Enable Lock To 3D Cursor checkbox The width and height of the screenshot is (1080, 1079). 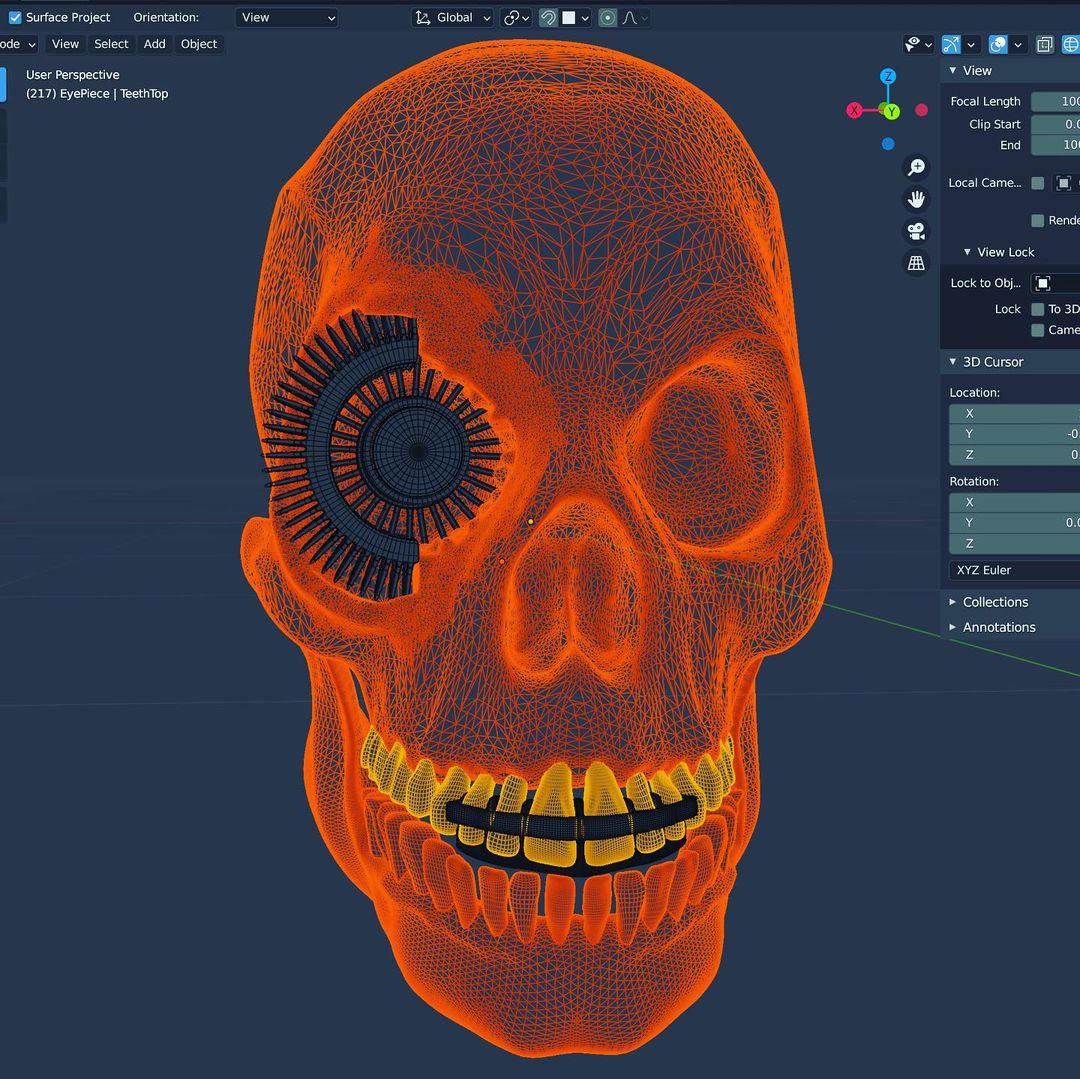pos(1038,309)
